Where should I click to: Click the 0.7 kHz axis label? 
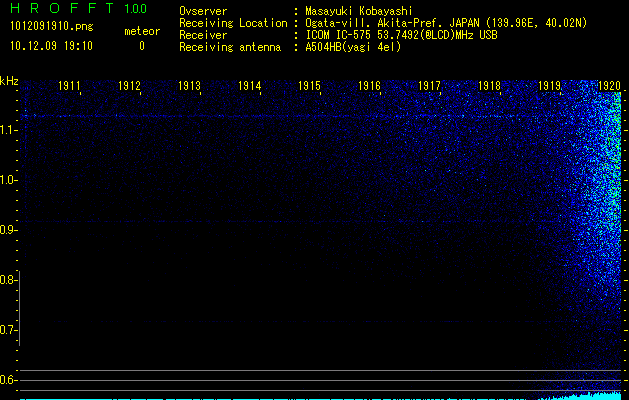(7, 330)
